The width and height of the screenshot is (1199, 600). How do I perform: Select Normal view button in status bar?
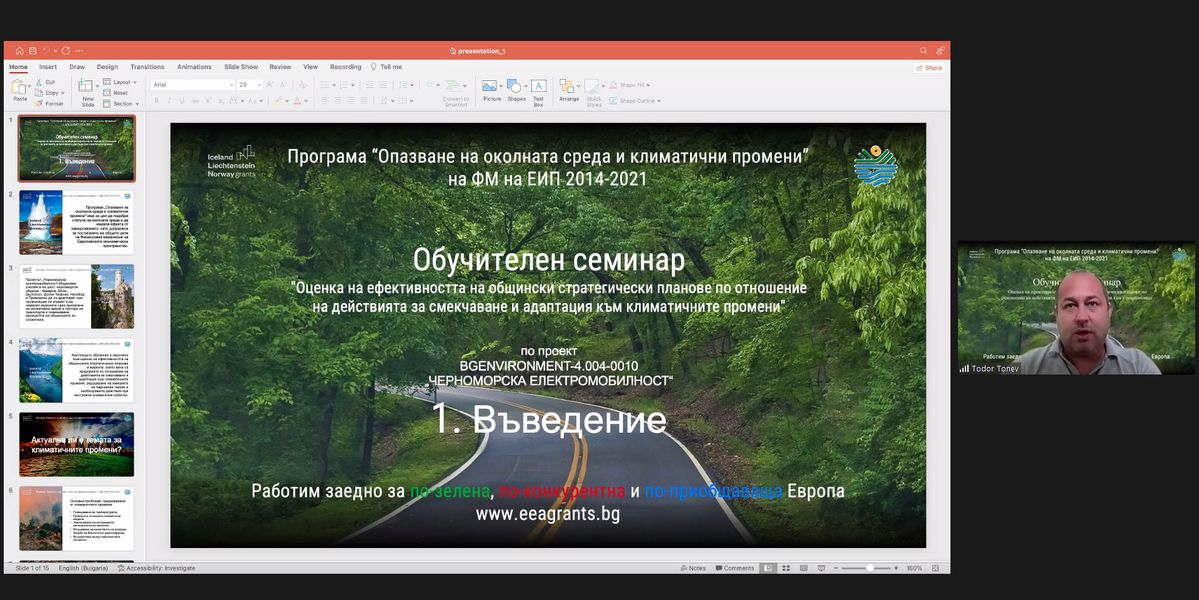[x=768, y=568]
